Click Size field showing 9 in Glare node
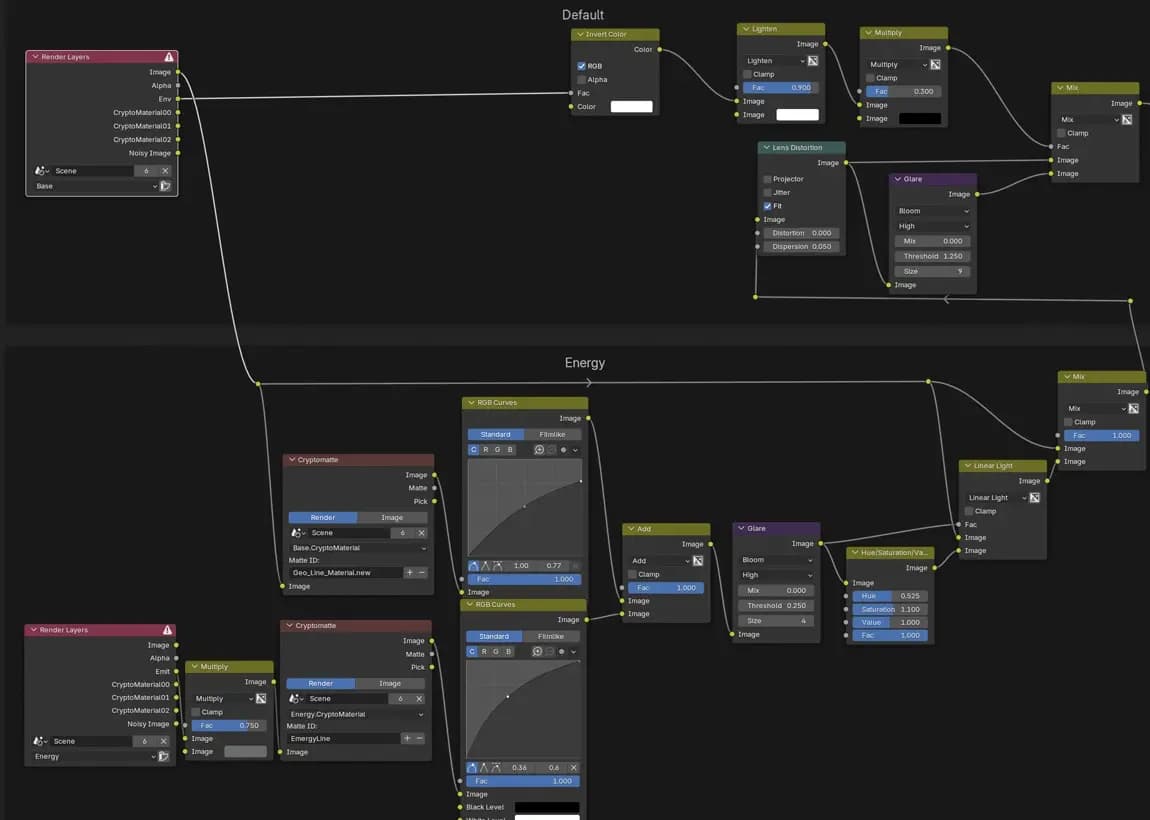The height and width of the screenshot is (820, 1150). point(932,271)
